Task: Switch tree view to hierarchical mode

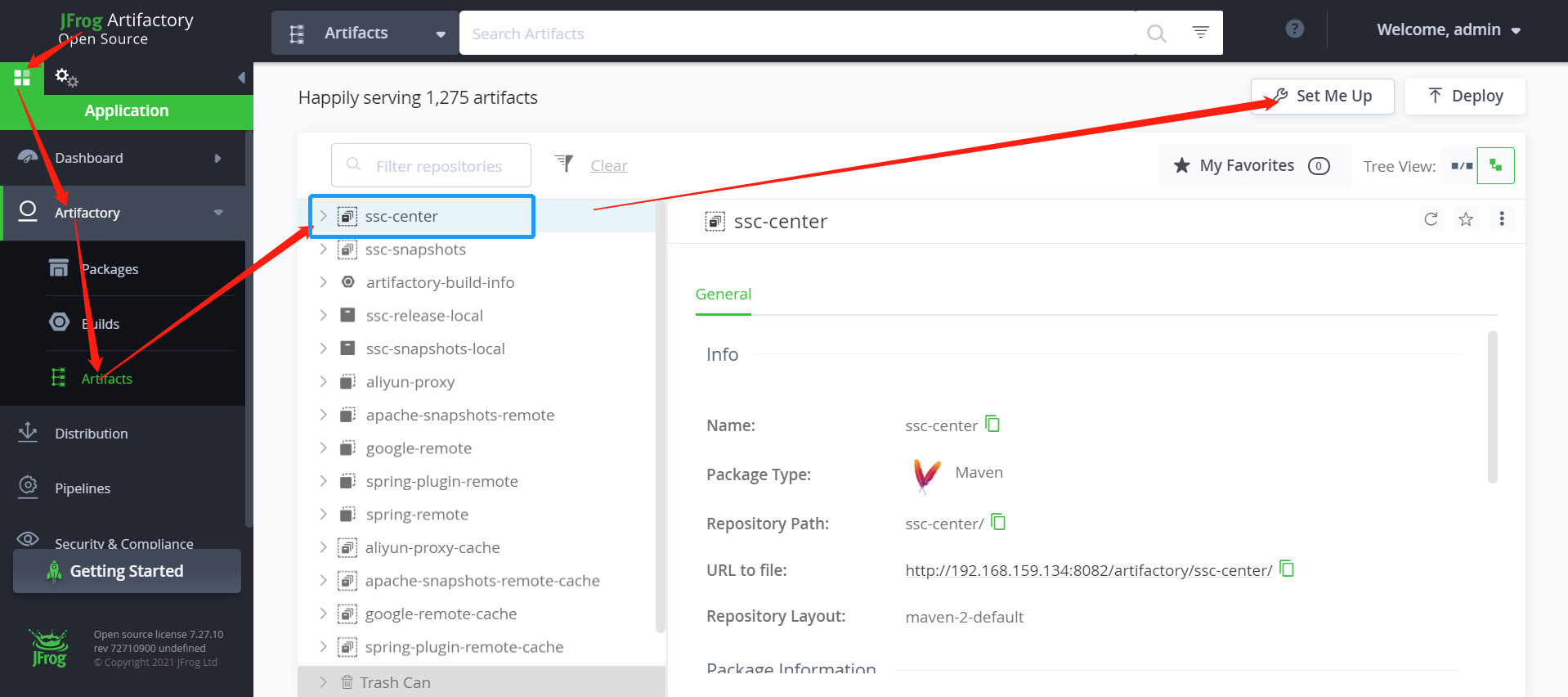Action: pyautogui.click(x=1496, y=166)
